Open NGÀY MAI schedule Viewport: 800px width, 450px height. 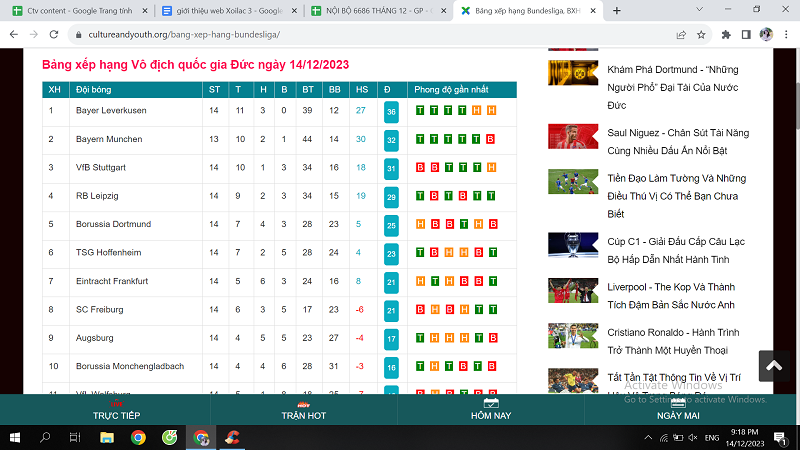coord(678,410)
